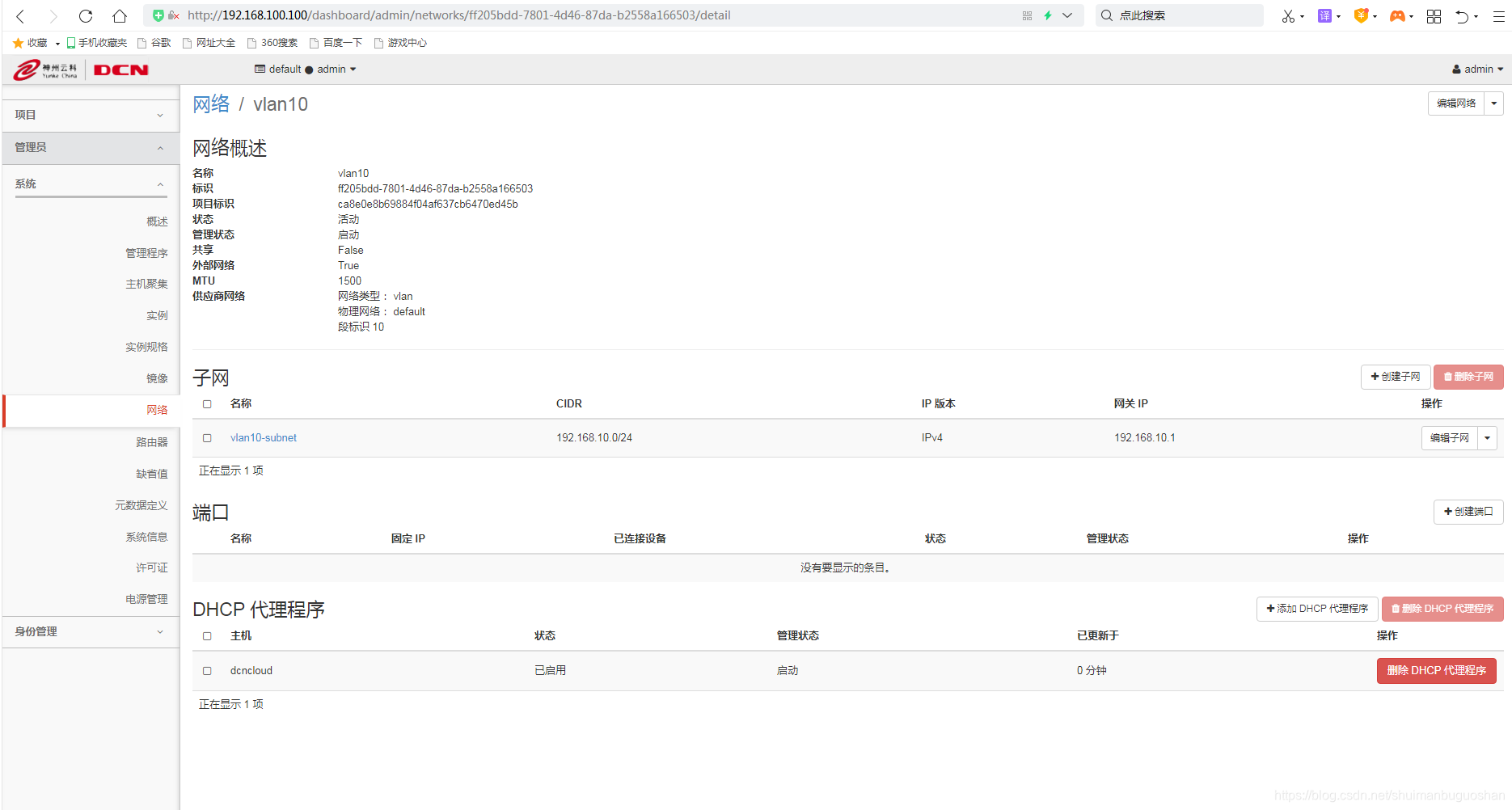Click 删除 DHCP 代理程序 in dcncloud row

pyautogui.click(x=1437, y=671)
